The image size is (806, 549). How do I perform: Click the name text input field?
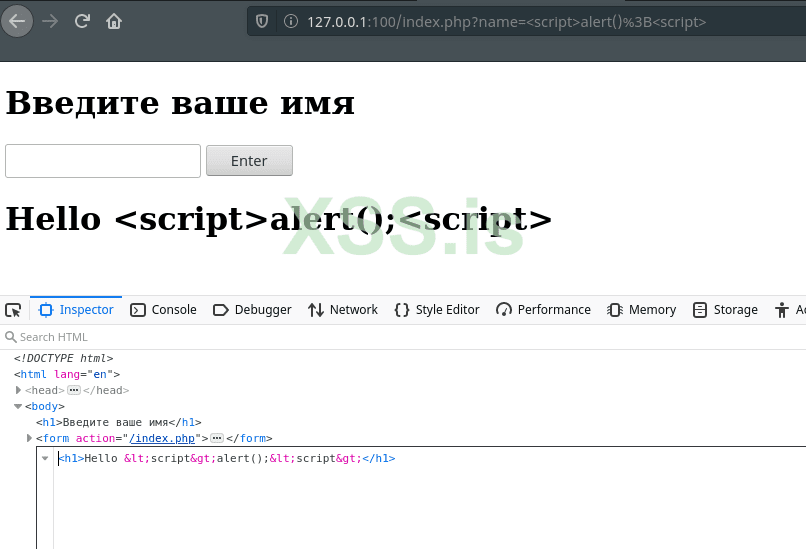point(103,161)
